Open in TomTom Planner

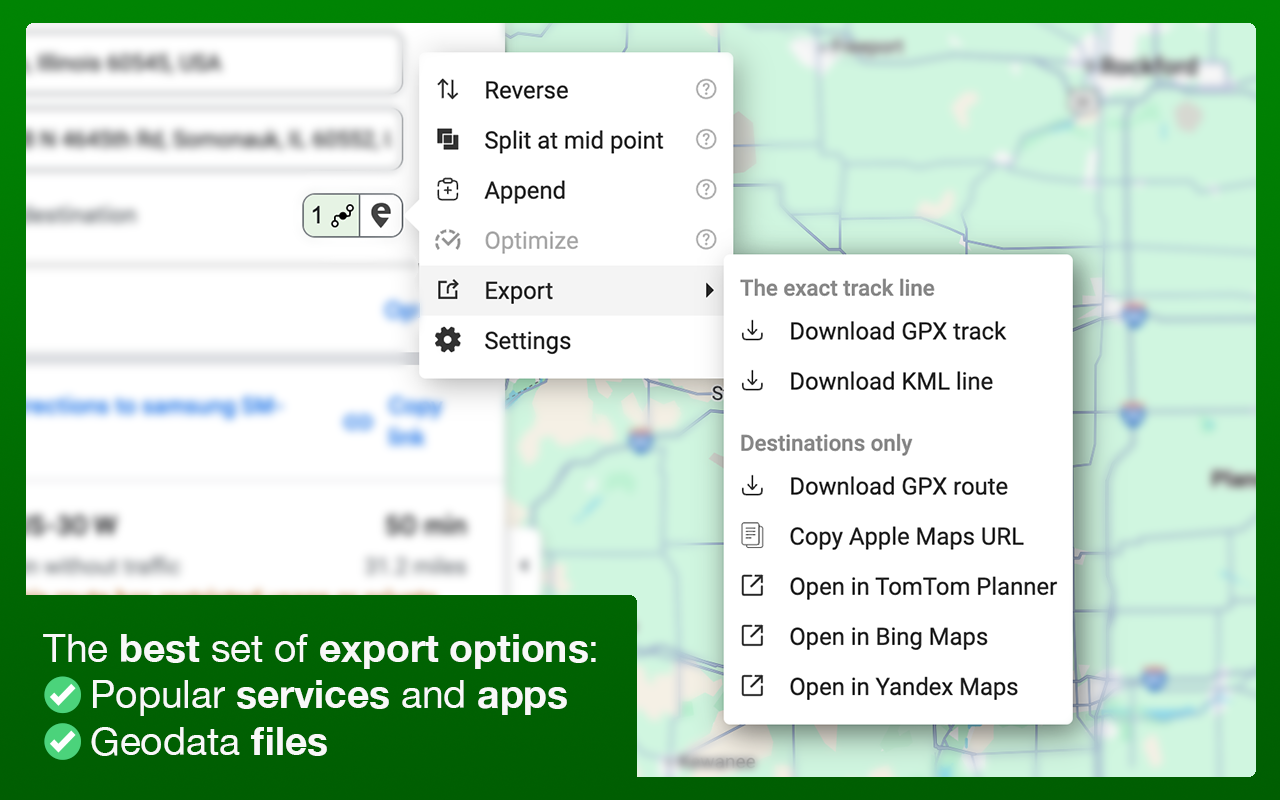click(x=923, y=586)
